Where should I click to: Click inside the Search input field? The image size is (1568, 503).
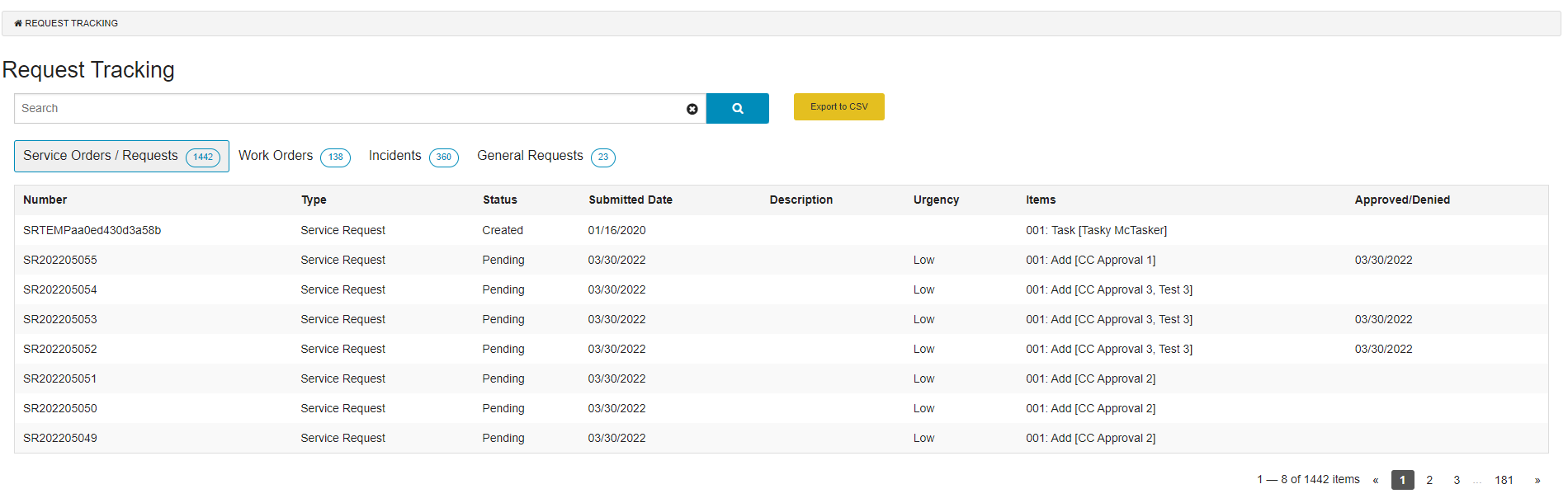point(347,108)
